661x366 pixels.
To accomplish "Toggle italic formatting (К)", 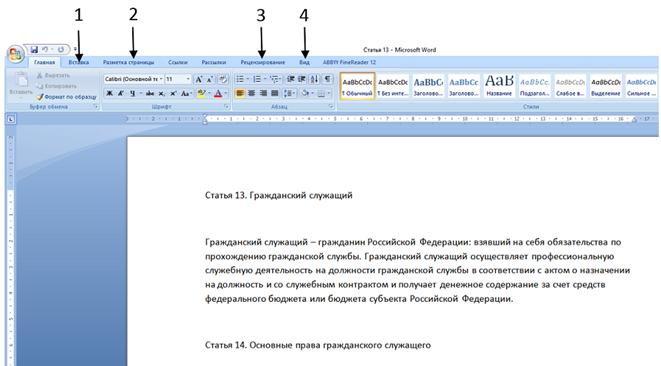I will pyautogui.click(x=121, y=93).
